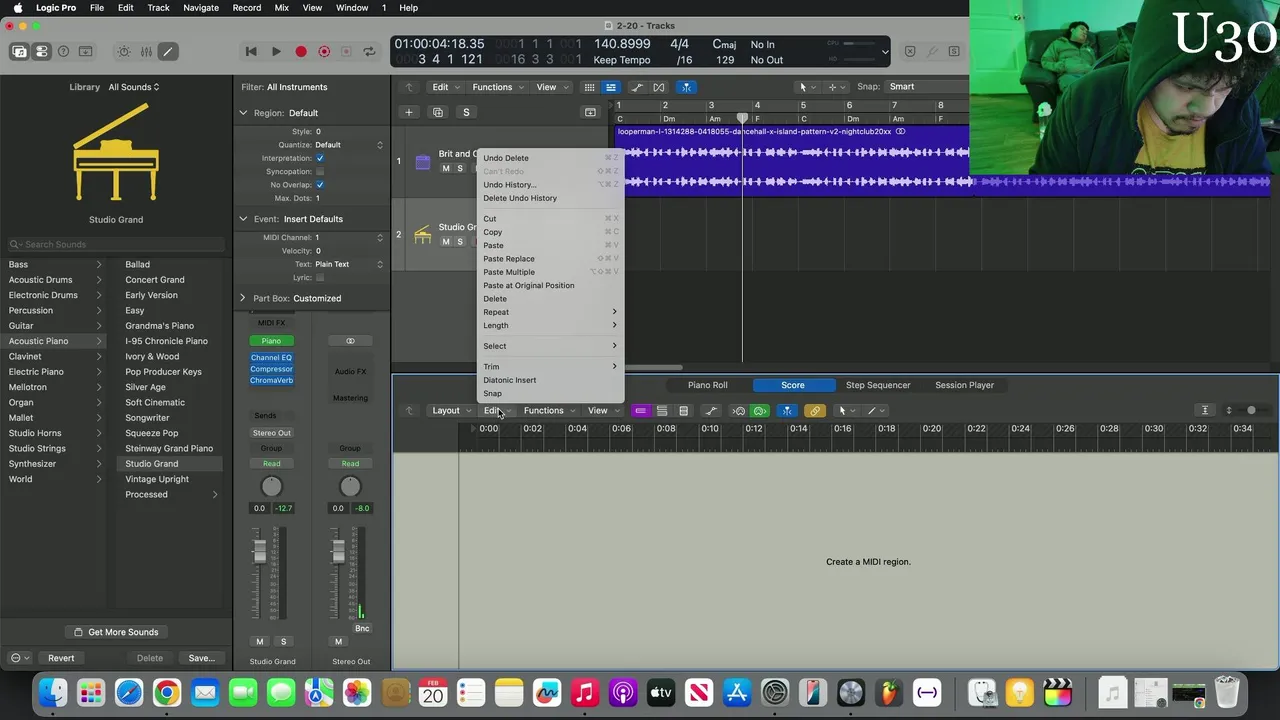Click the Bnc bounce button
The height and width of the screenshot is (720, 1280).
pyautogui.click(x=362, y=628)
